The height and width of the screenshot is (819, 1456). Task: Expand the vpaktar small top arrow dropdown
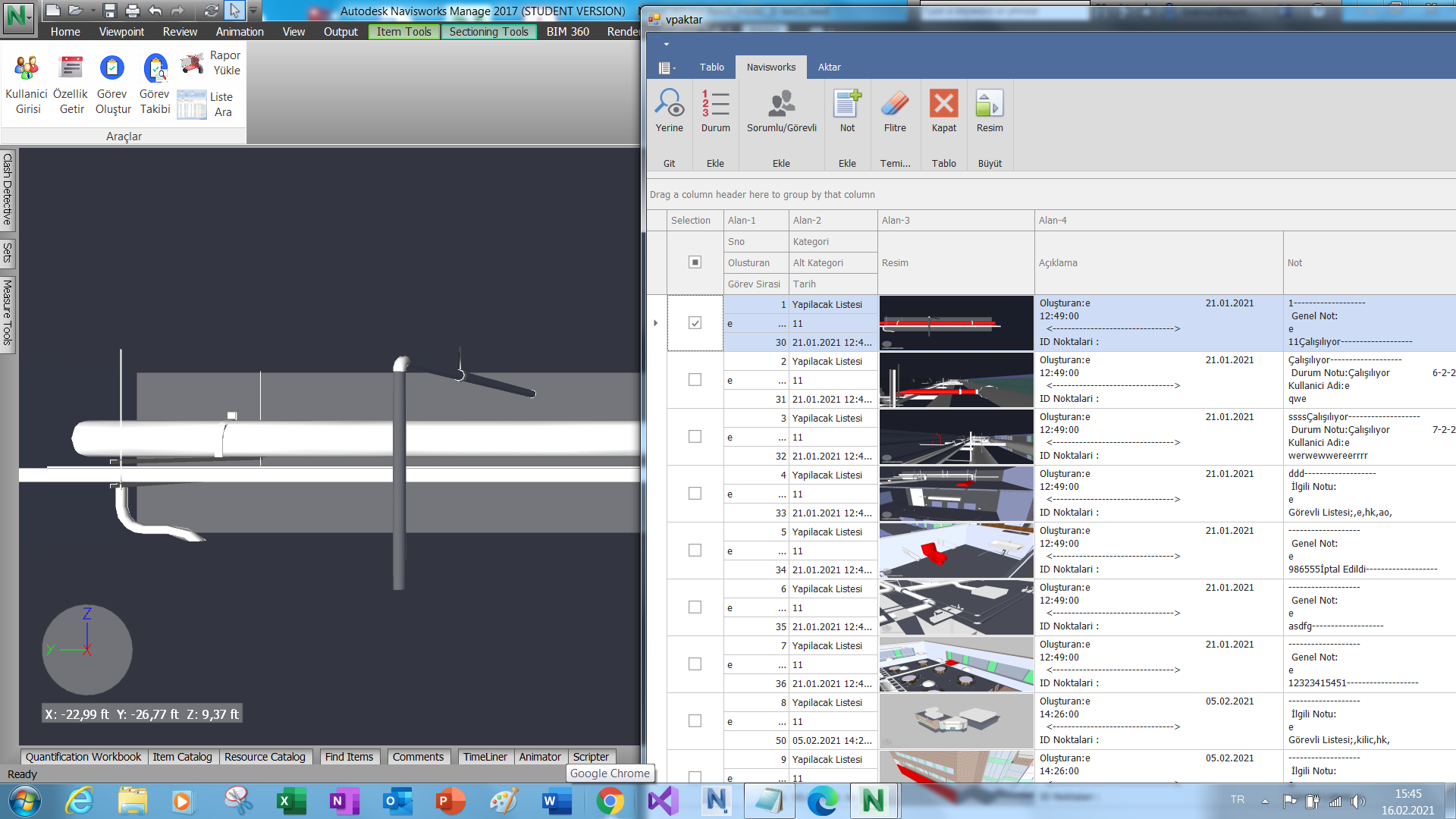tap(666, 44)
